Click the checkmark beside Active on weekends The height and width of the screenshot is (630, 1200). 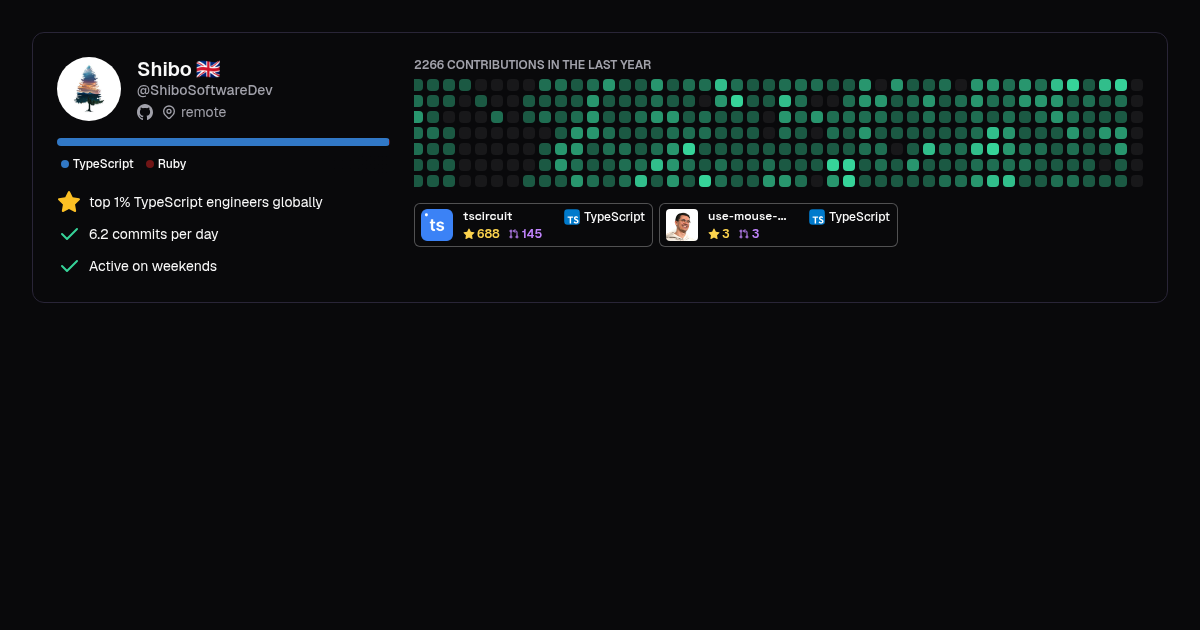pos(69,266)
